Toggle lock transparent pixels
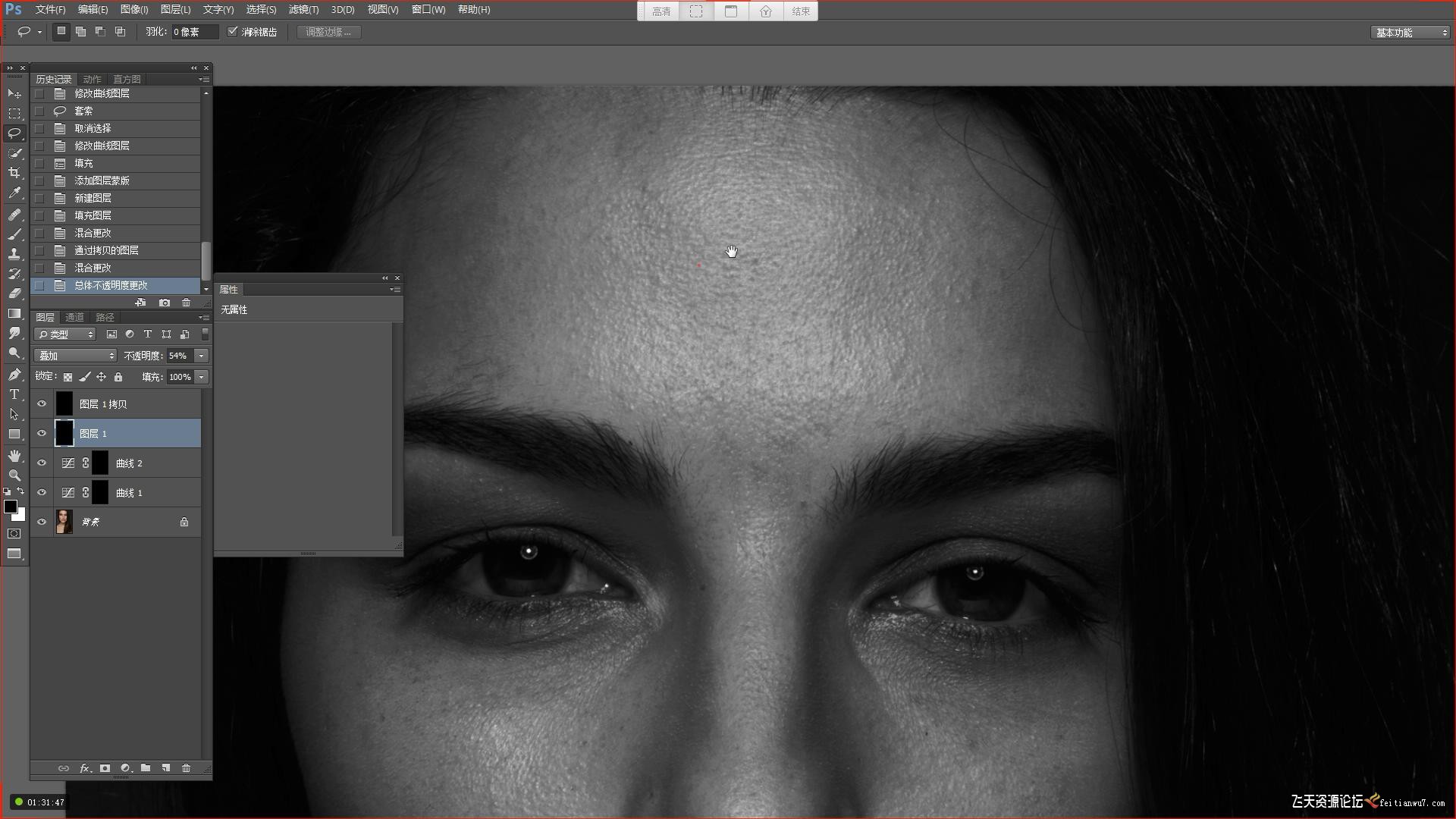The height and width of the screenshot is (819, 1456). pos(68,377)
